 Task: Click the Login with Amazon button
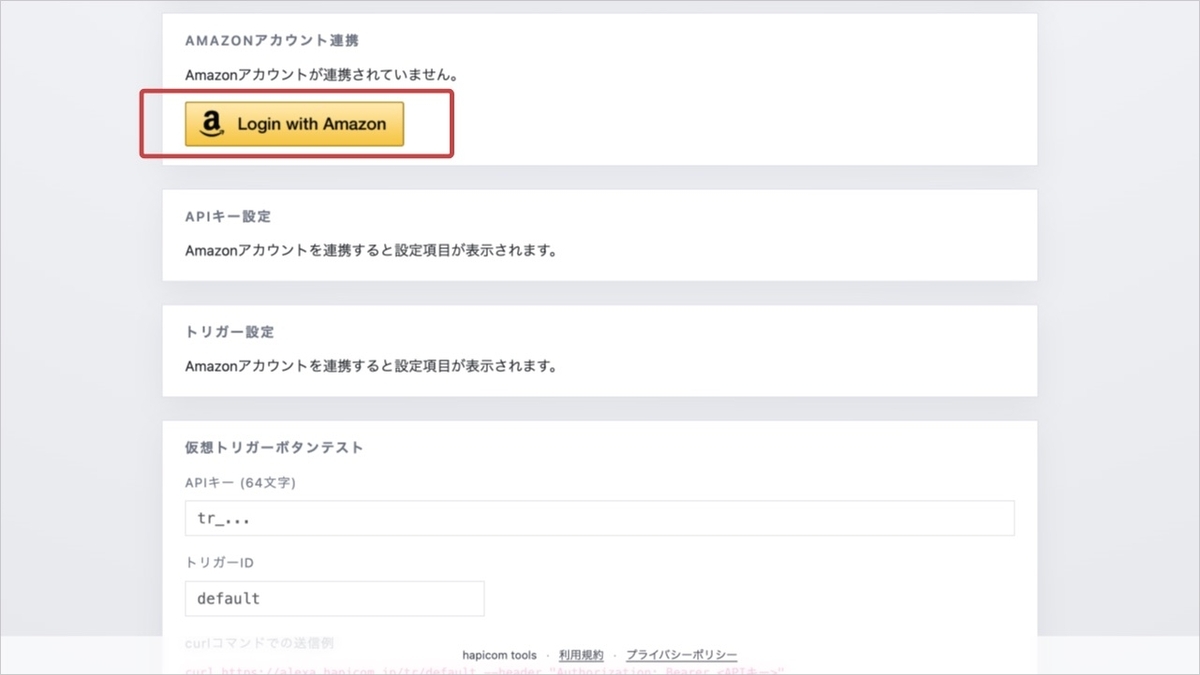(294, 124)
